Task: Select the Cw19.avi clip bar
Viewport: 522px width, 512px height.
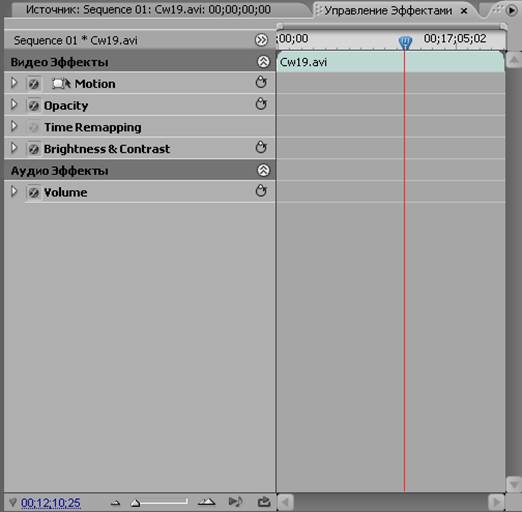Action: coord(390,62)
